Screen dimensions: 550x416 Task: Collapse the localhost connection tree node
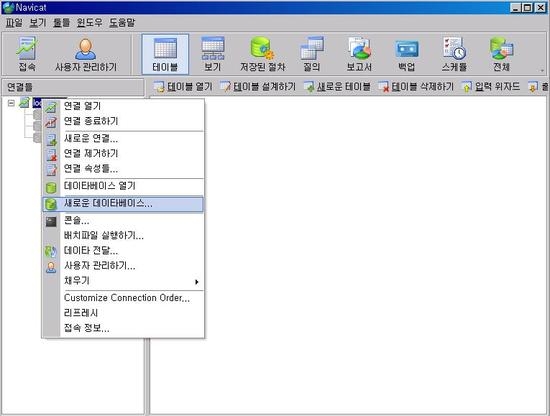click(x=11, y=103)
